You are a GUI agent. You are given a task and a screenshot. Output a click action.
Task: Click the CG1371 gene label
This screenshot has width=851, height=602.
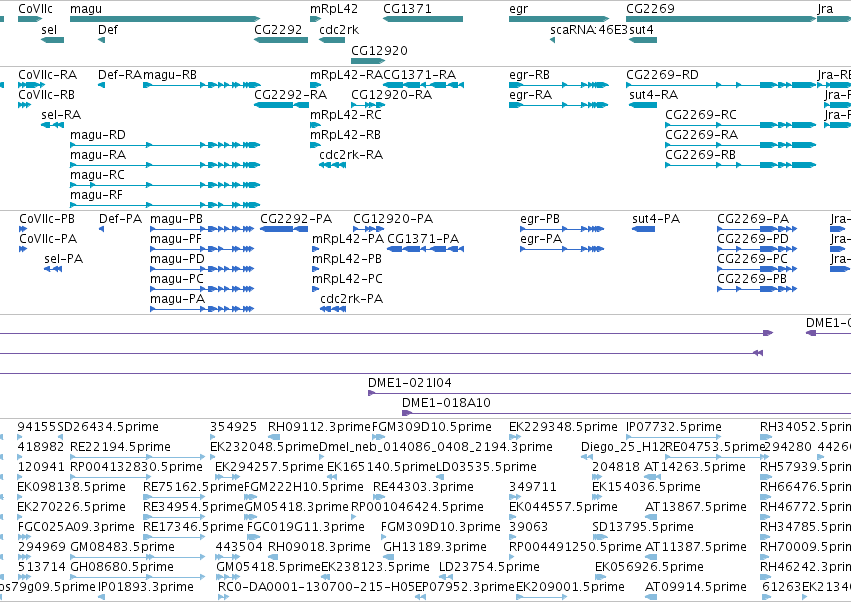[407, 9]
